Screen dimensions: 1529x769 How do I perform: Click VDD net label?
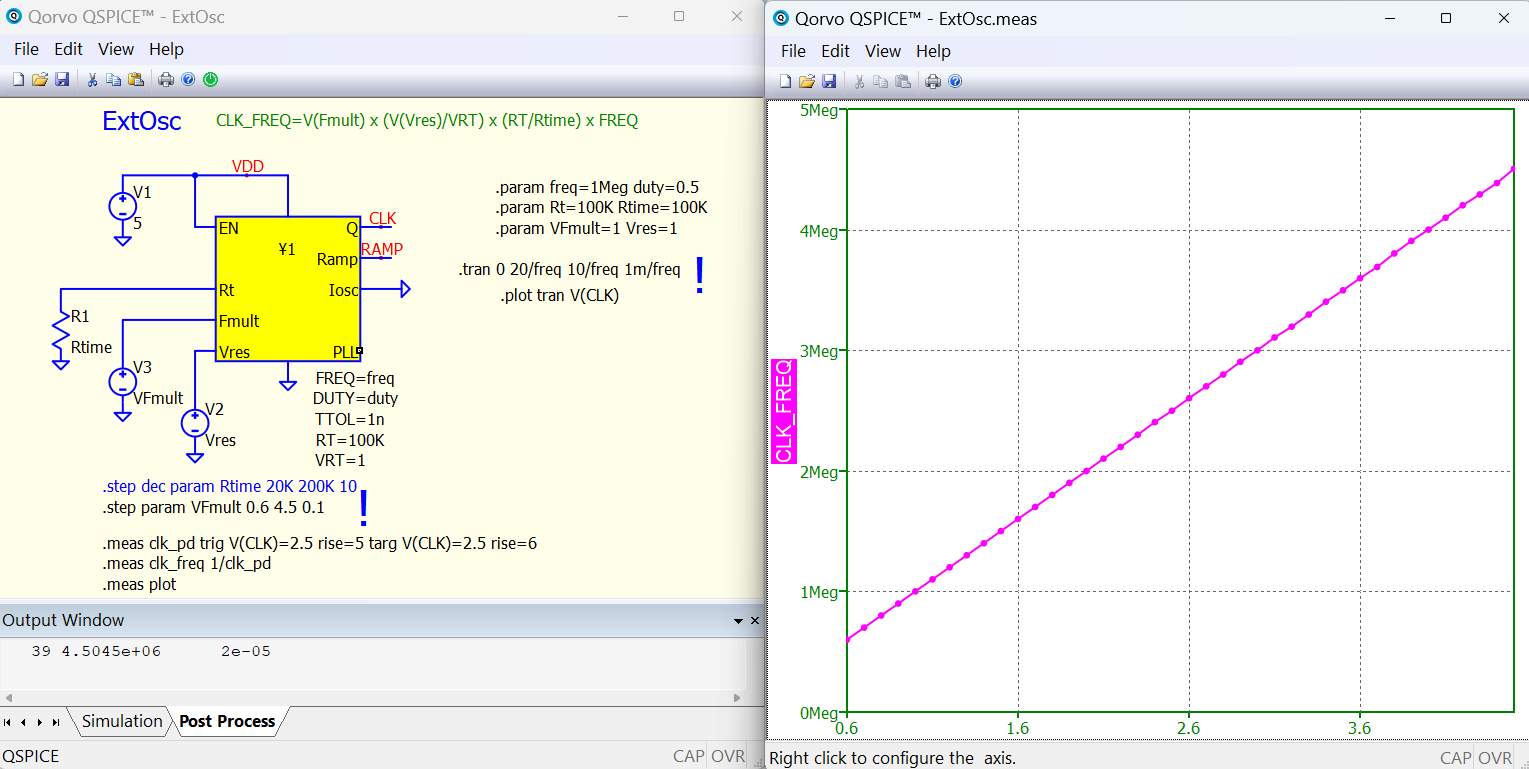pyautogui.click(x=248, y=166)
